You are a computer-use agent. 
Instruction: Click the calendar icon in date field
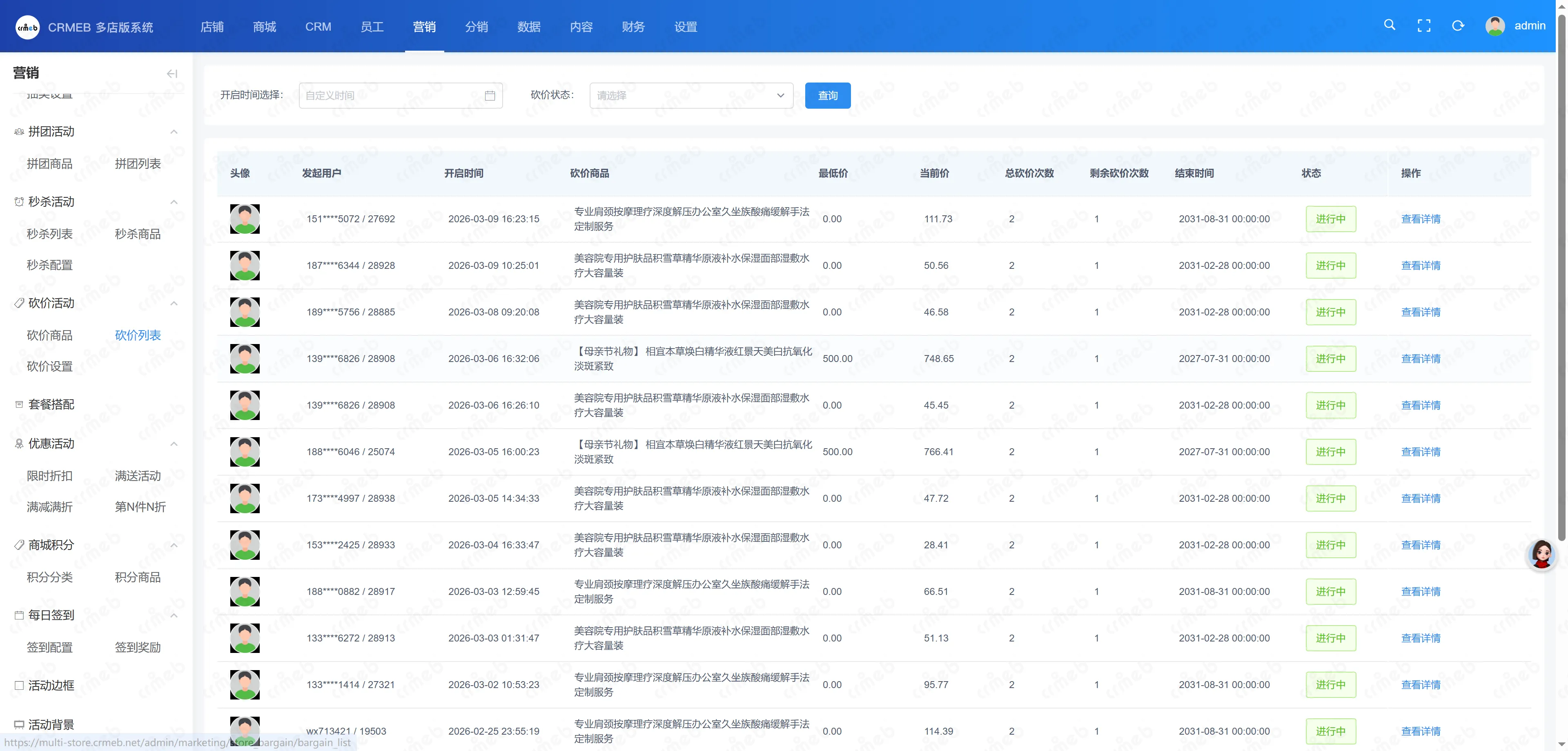click(490, 96)
